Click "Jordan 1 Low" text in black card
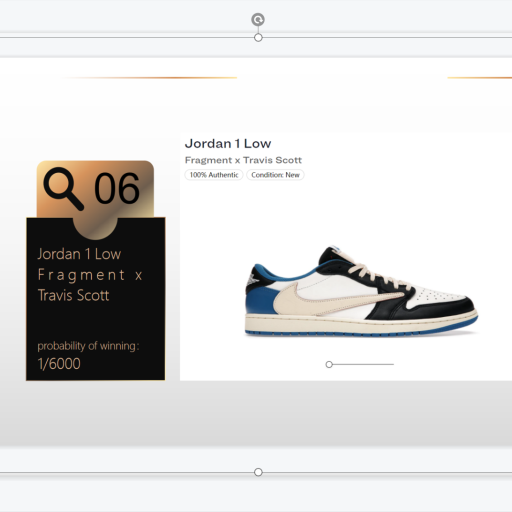This screenshot has width=512, height=512. coord(79,254)
